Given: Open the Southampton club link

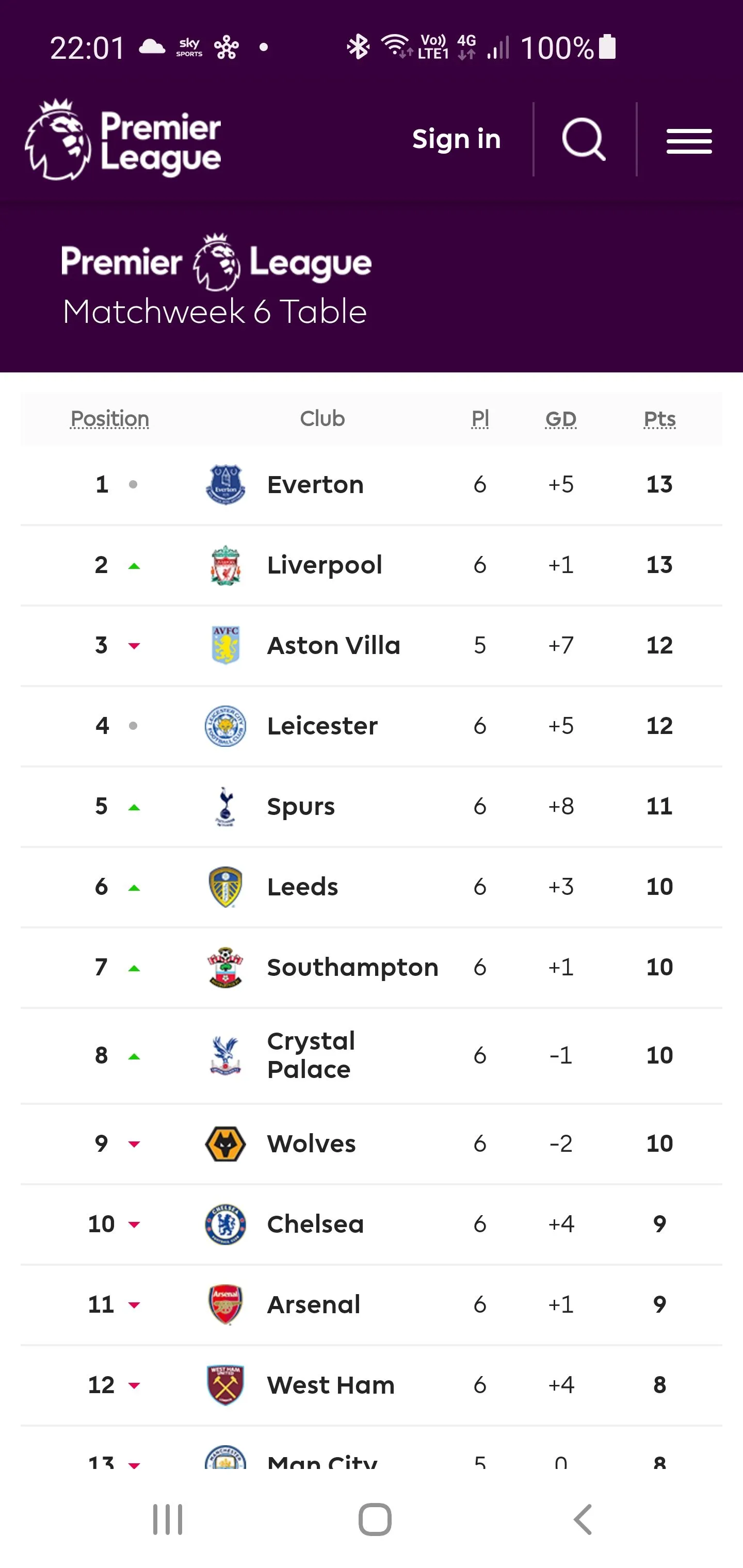Looking at the screenshot, I should coord(352,967).
